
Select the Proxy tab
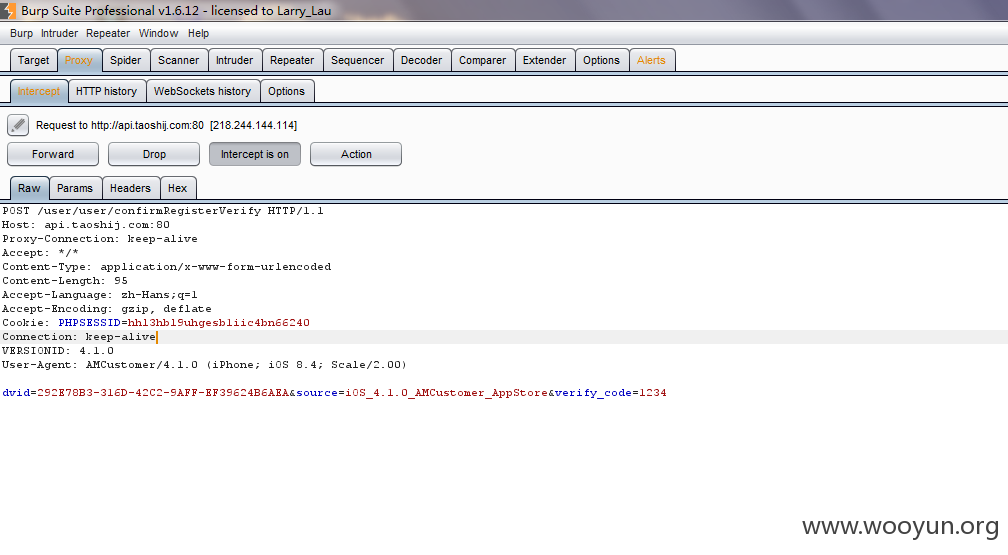[x=78, y=60]
